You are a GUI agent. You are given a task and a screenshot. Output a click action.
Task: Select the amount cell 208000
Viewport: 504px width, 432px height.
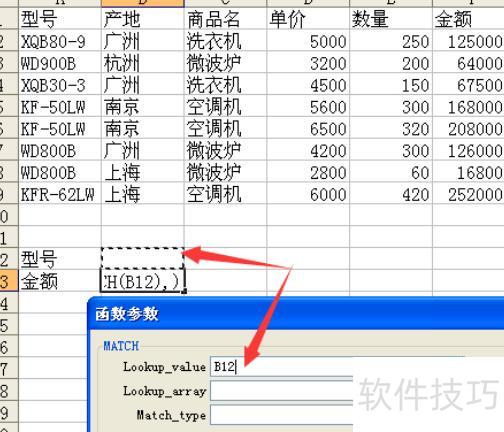coord(468,128)
